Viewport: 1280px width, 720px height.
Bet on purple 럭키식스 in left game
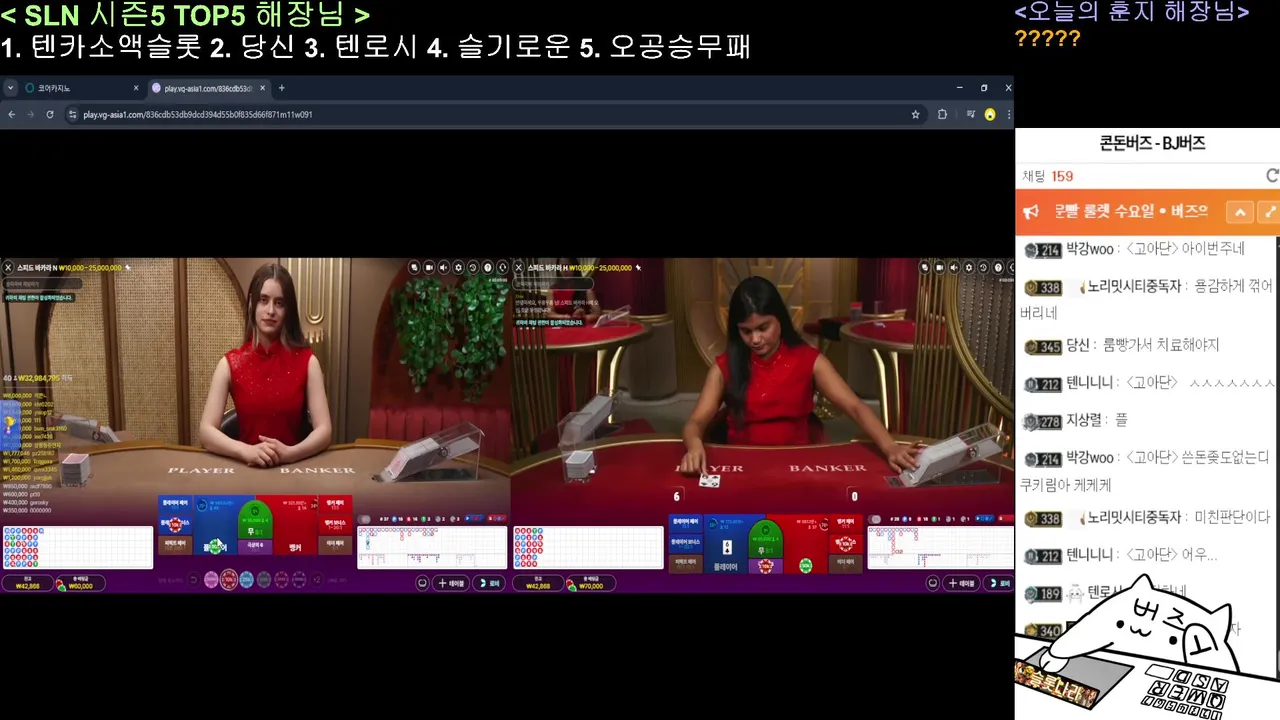(255, 547)
